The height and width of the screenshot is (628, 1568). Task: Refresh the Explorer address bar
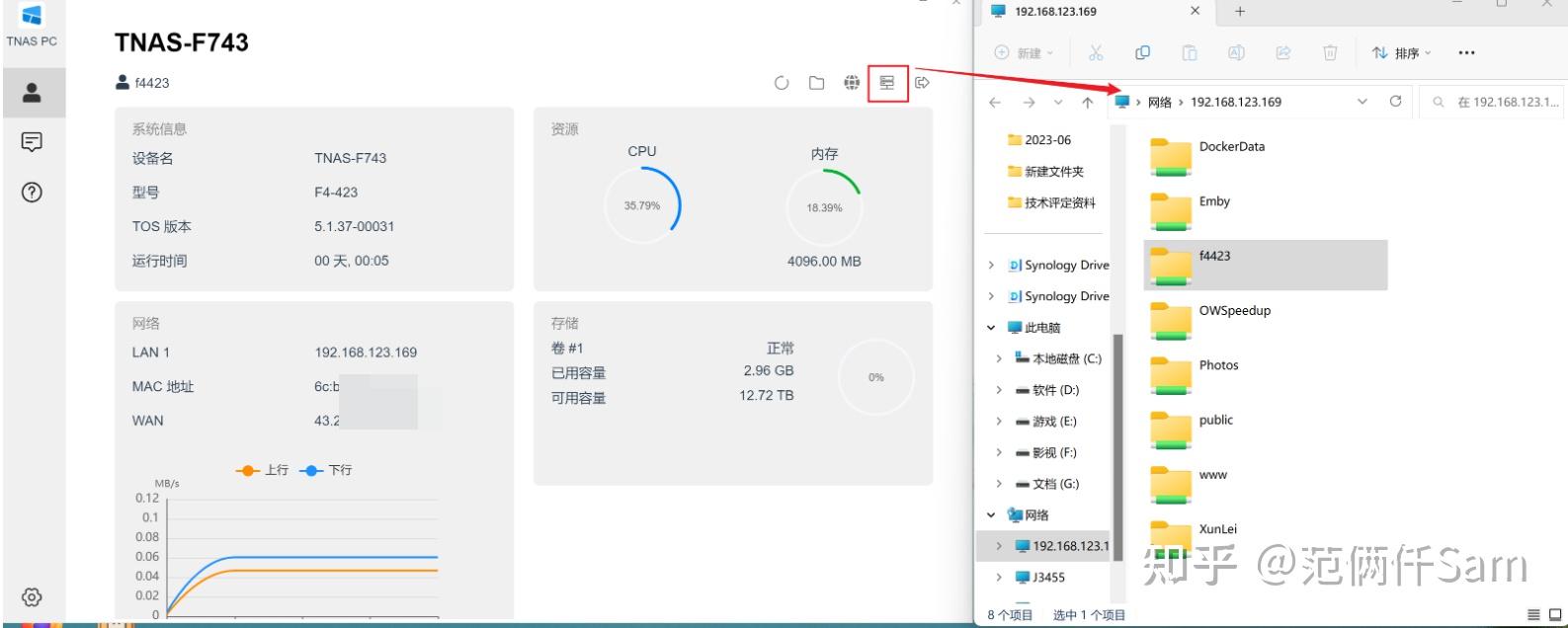[1396, 102]
